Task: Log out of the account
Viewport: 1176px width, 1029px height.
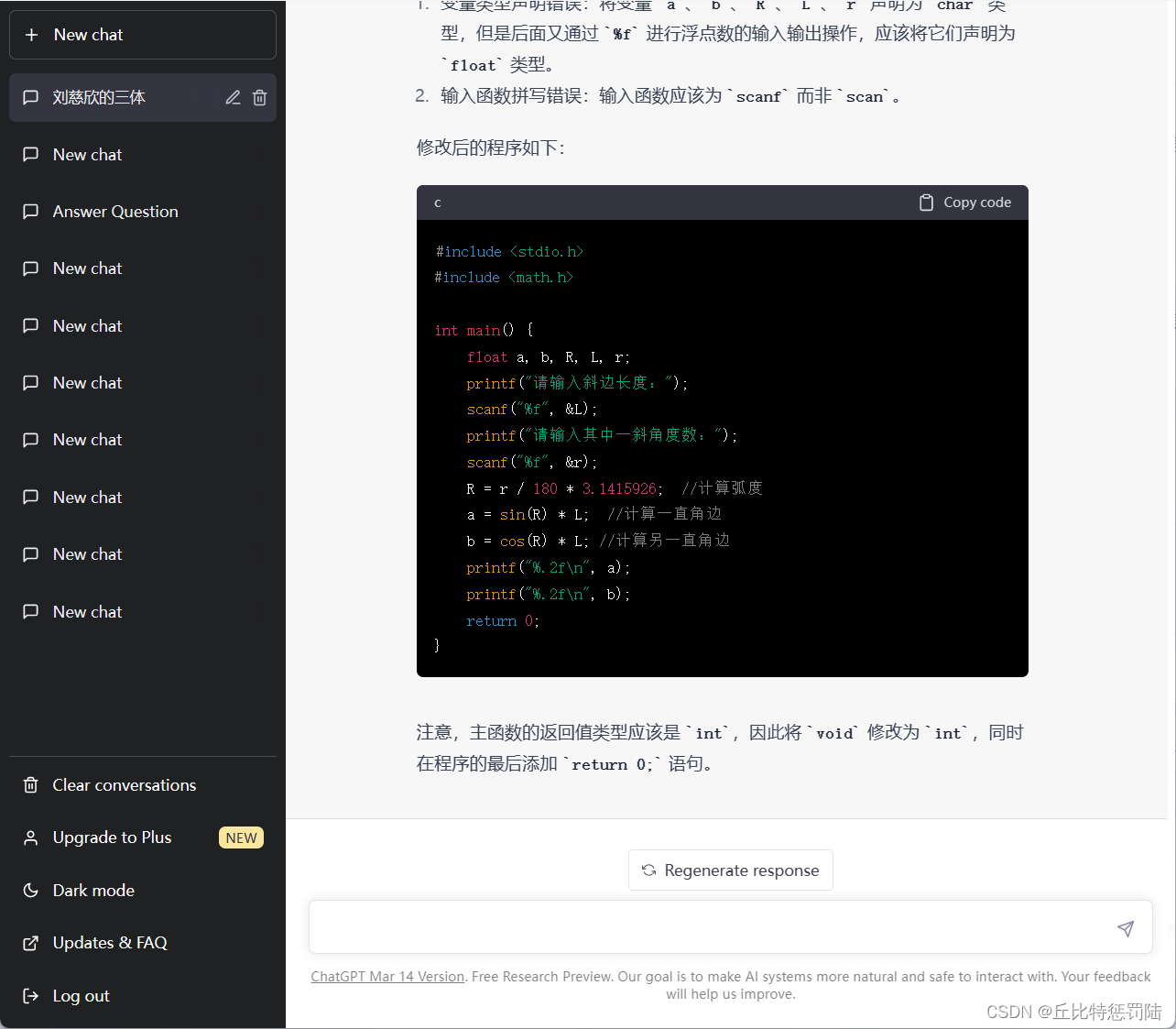Action: tap(143, 996)
